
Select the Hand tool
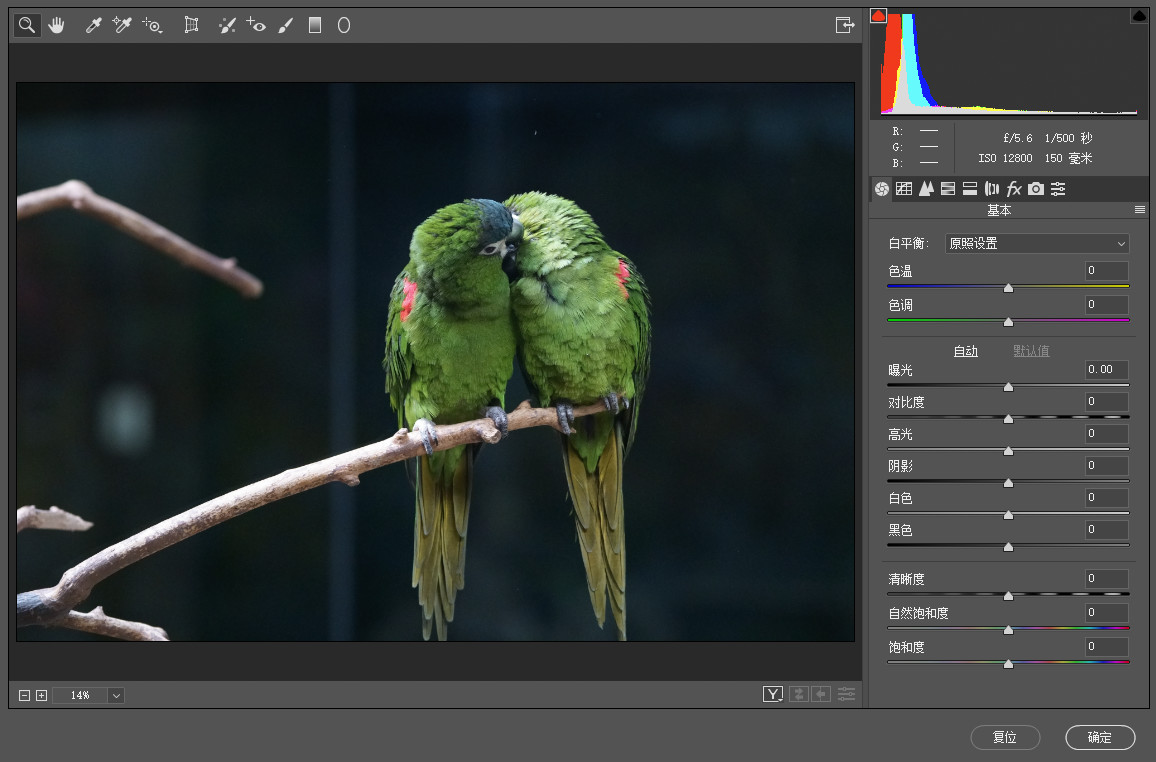(56, 26)
